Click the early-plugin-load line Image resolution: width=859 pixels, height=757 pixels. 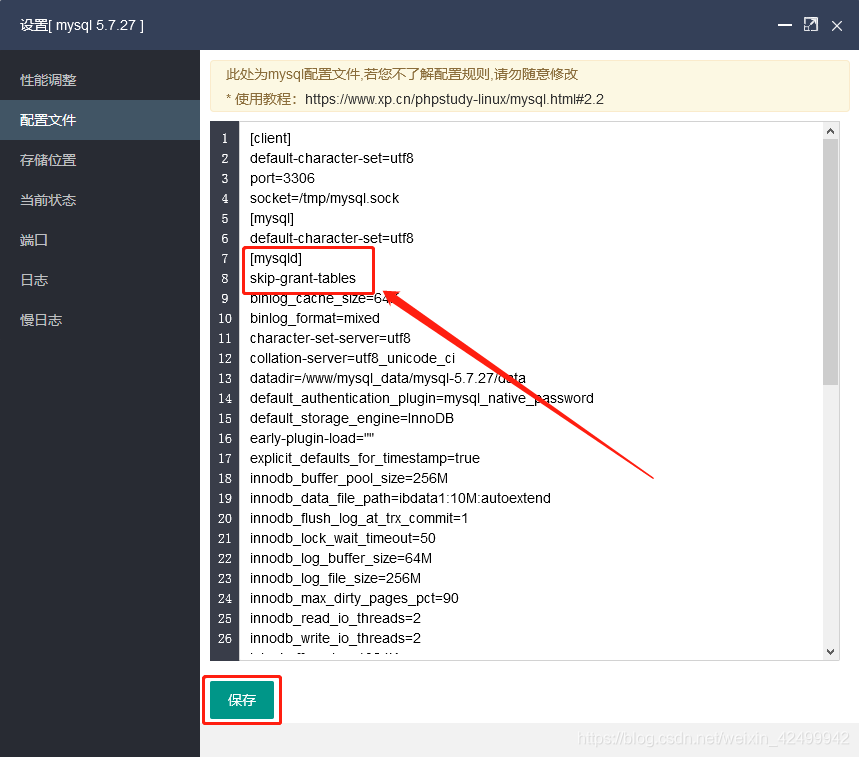tap(312, 438)
